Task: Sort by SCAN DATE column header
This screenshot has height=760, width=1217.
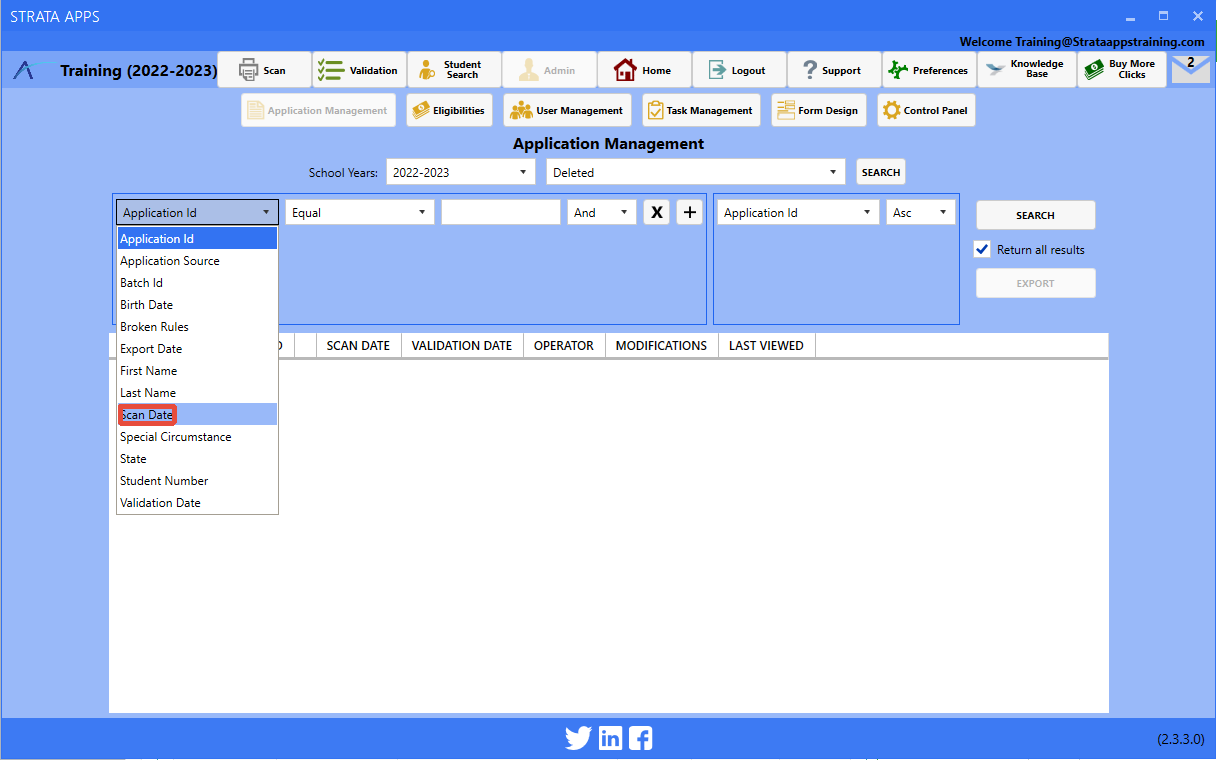Action: (358, 345)
